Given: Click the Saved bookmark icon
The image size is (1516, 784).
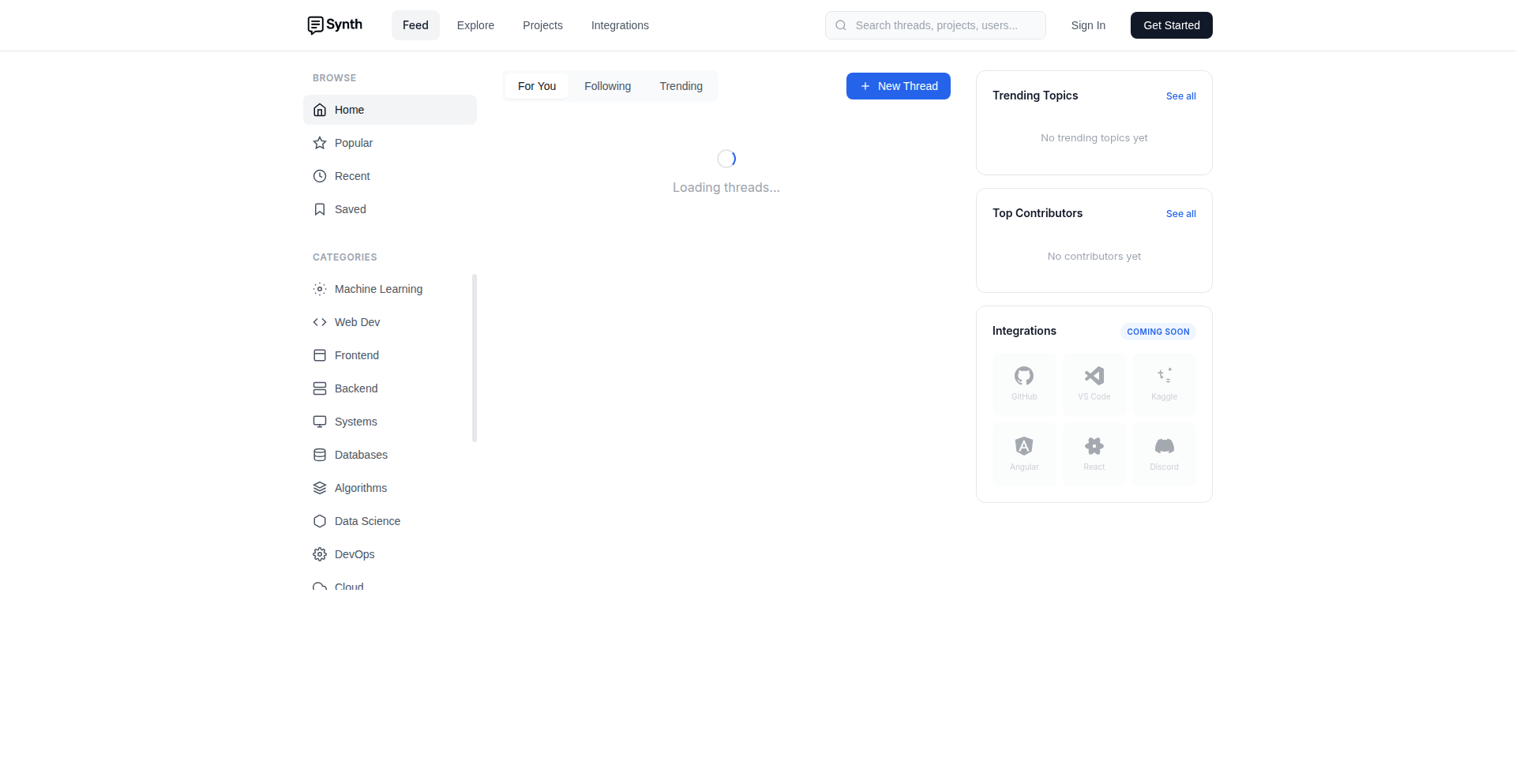Looking at the screenshot, I should pyautogui.click(x=320, y=209).
